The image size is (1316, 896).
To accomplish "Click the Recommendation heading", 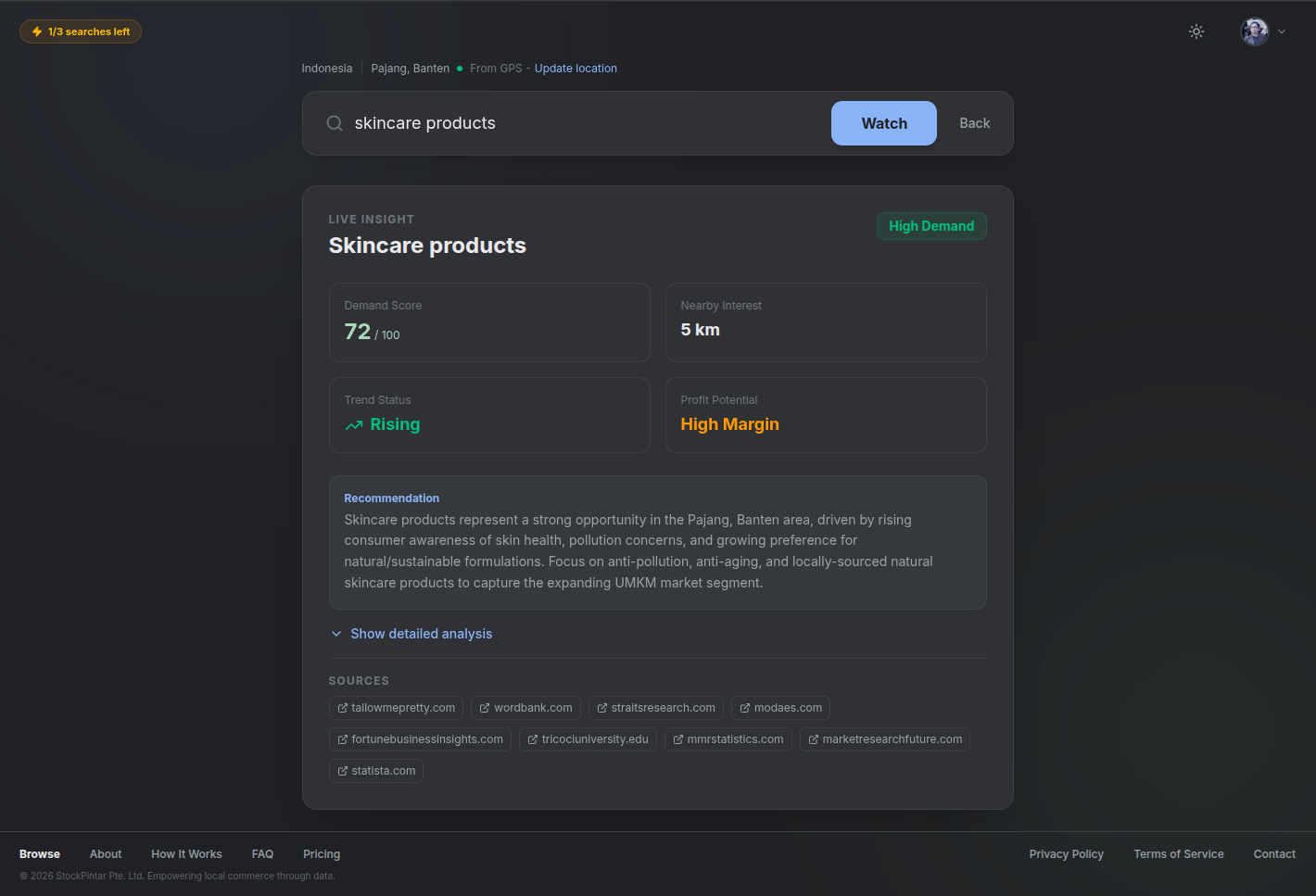I will tap(391, 498).
